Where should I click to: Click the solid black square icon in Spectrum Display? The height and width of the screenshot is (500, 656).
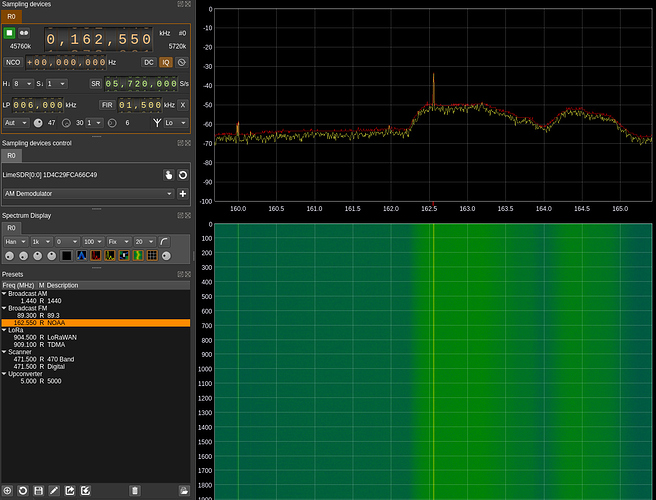(x=67, y=256)
